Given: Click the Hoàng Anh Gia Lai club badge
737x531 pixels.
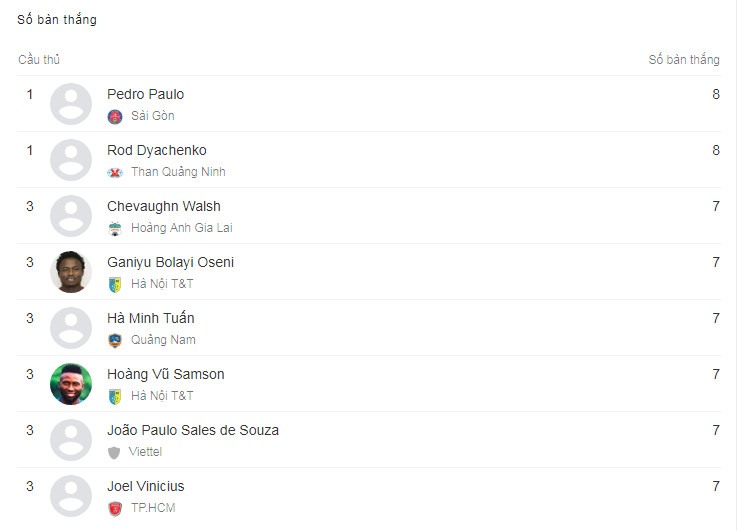Looking at the screenshot, I should [x=115, y=228].
